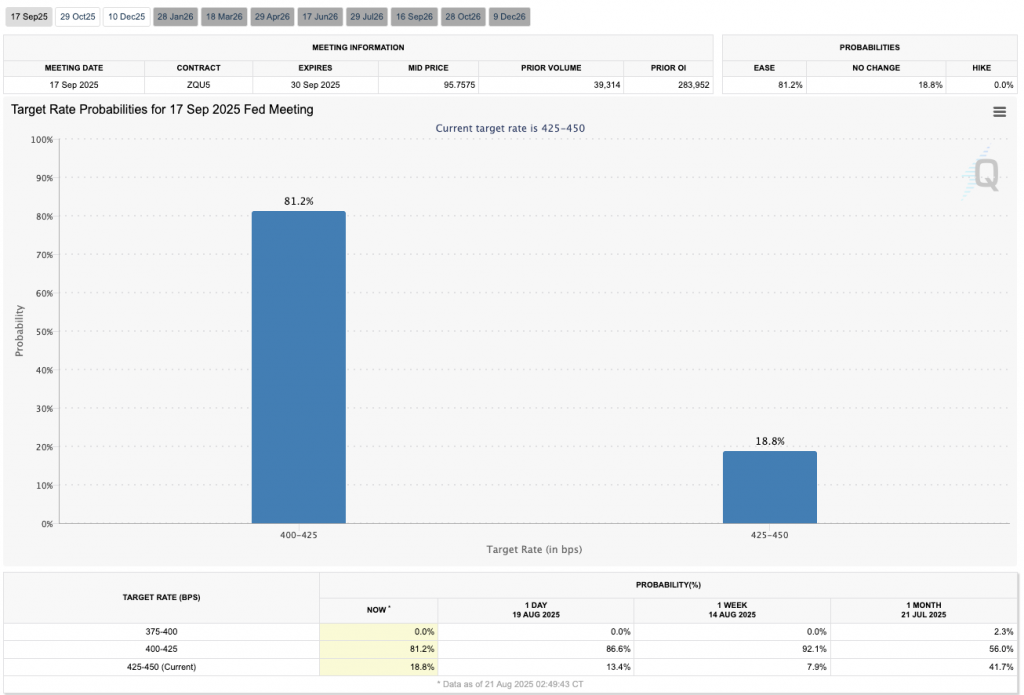Switch to the 29 Apr26 tab

[271, 16]
